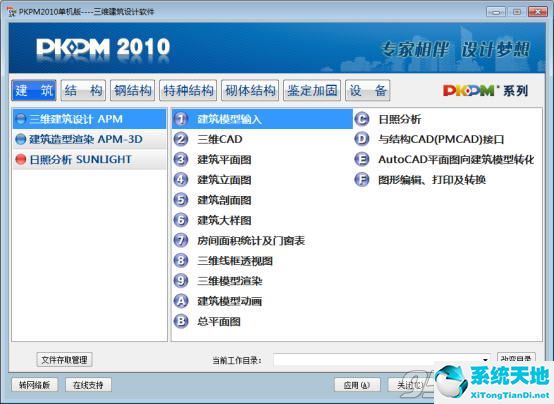Click number 3 icon for 建筑平面图
The height and width of the screenshot is (404, 554).
click(x=181, y=159)
